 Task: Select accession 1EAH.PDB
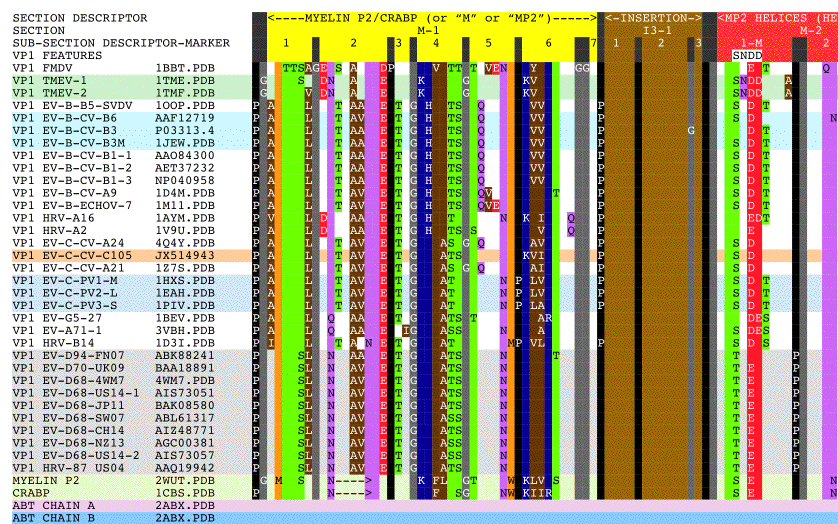click(x=185, y=292)
